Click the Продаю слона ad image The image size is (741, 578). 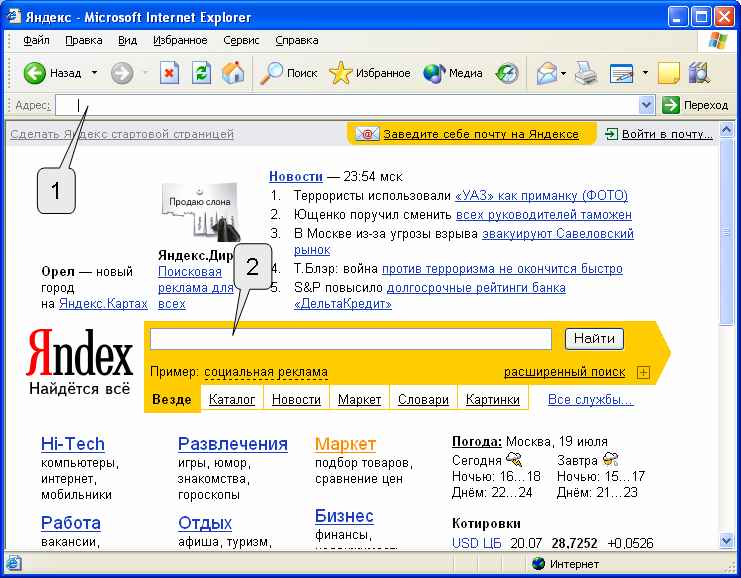[x=200, y=212]
